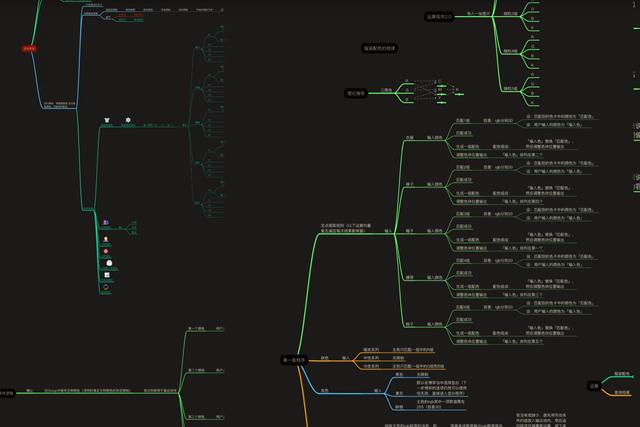Viewport: 640px width, 427px height.
Task: Click the 肤色 orange branch node
Action: click(324, 357)
